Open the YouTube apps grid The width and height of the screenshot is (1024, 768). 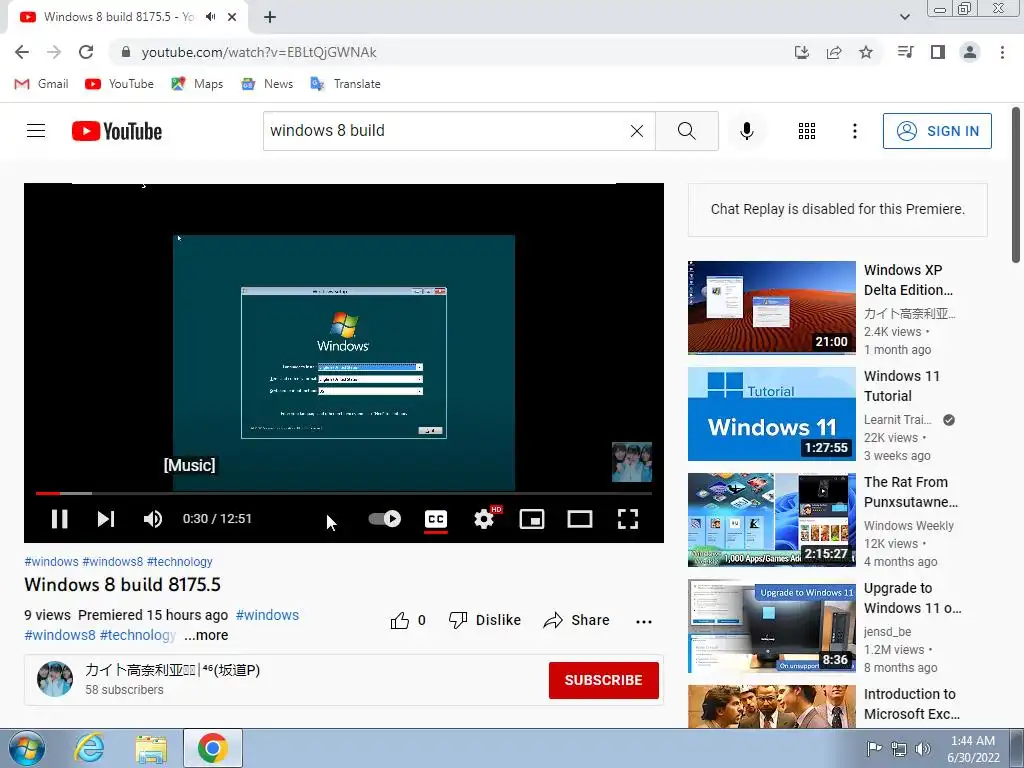click(x=807, y=131)
